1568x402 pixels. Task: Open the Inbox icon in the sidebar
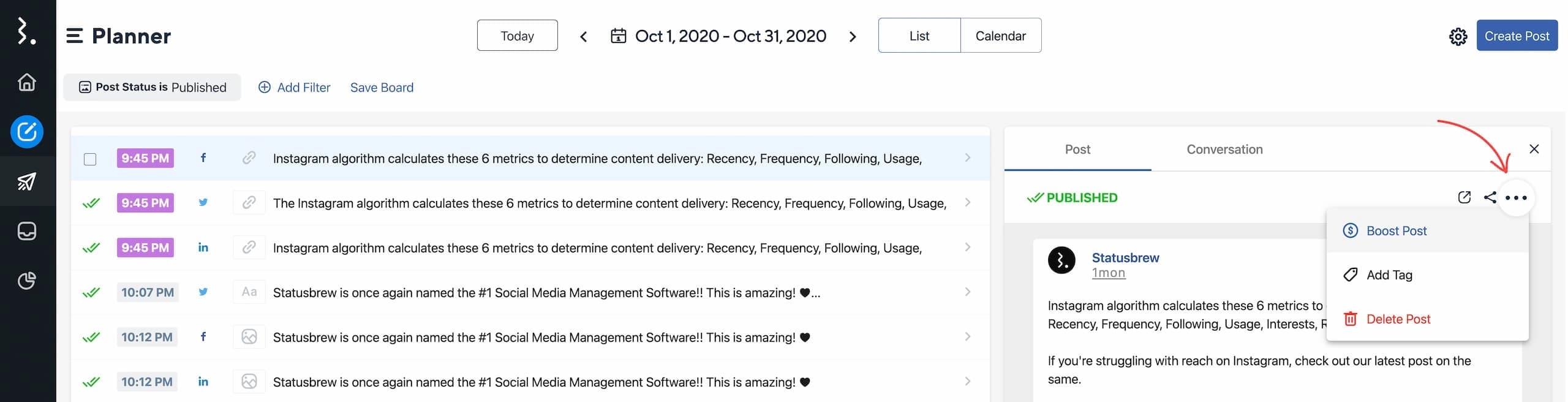(26, 231)
